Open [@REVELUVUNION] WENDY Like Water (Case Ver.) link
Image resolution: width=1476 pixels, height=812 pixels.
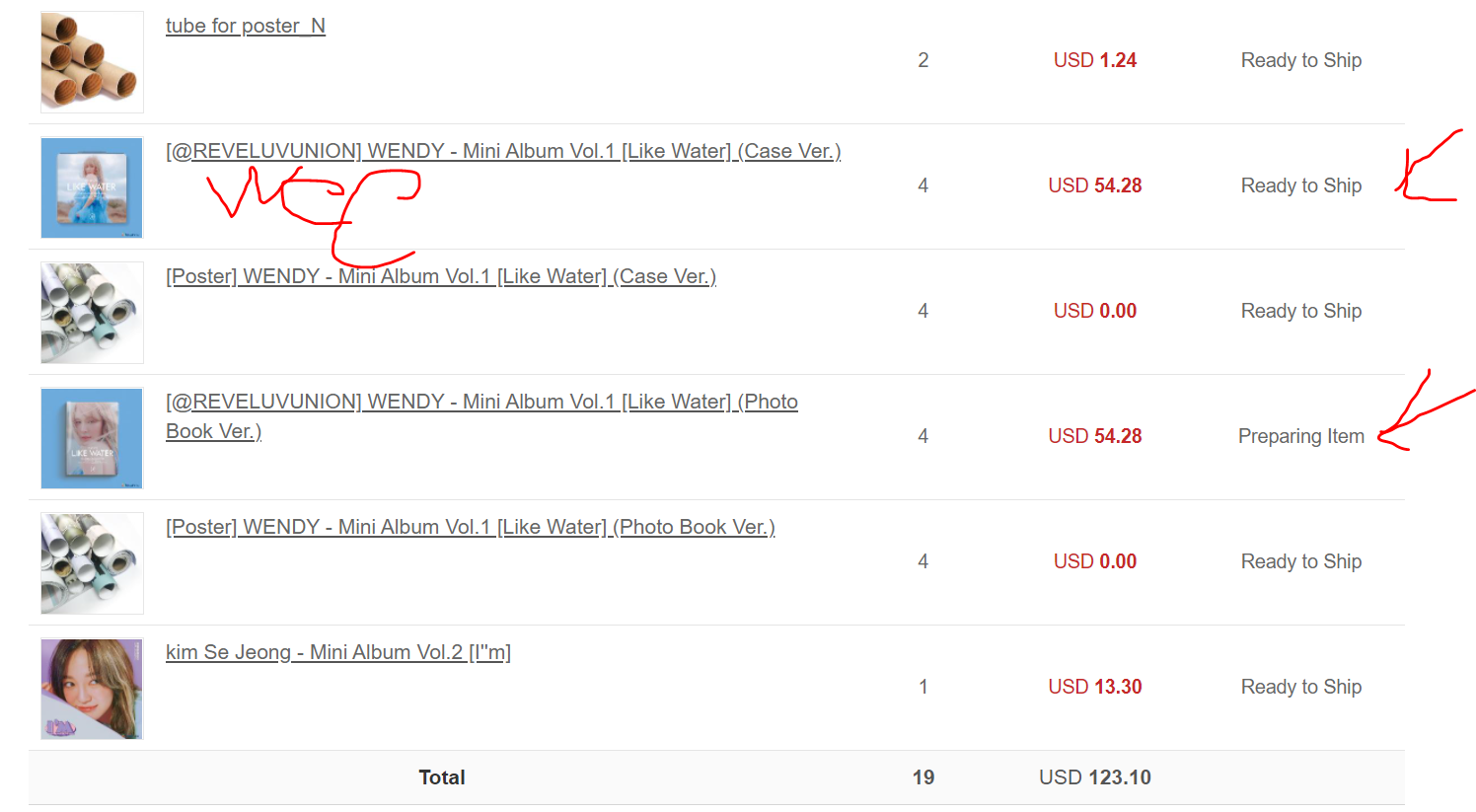coord(503,151)
